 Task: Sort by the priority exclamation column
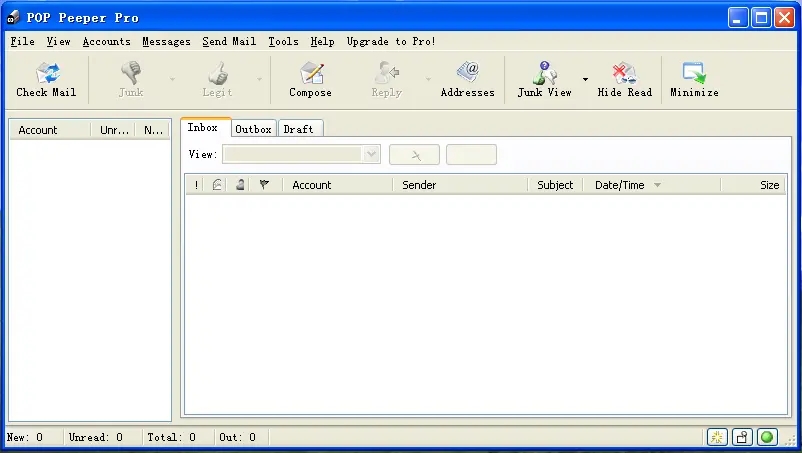click(196, 185)
